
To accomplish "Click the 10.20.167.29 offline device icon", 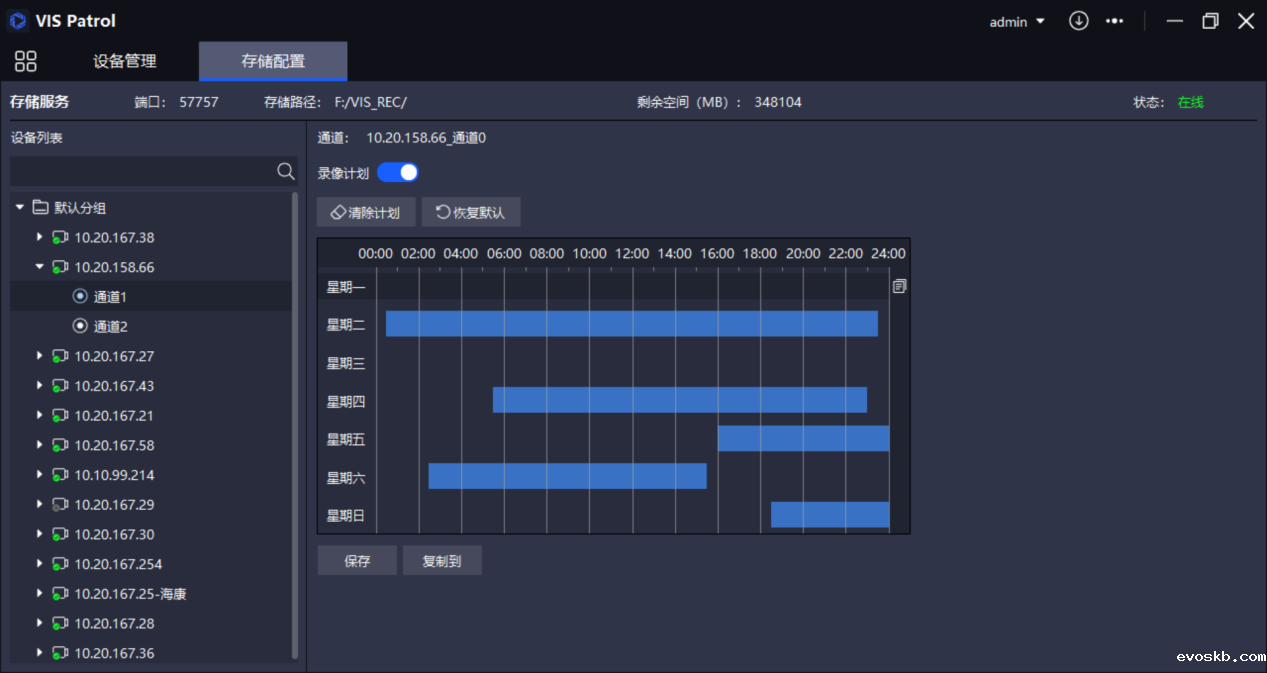I will (60, 505).
